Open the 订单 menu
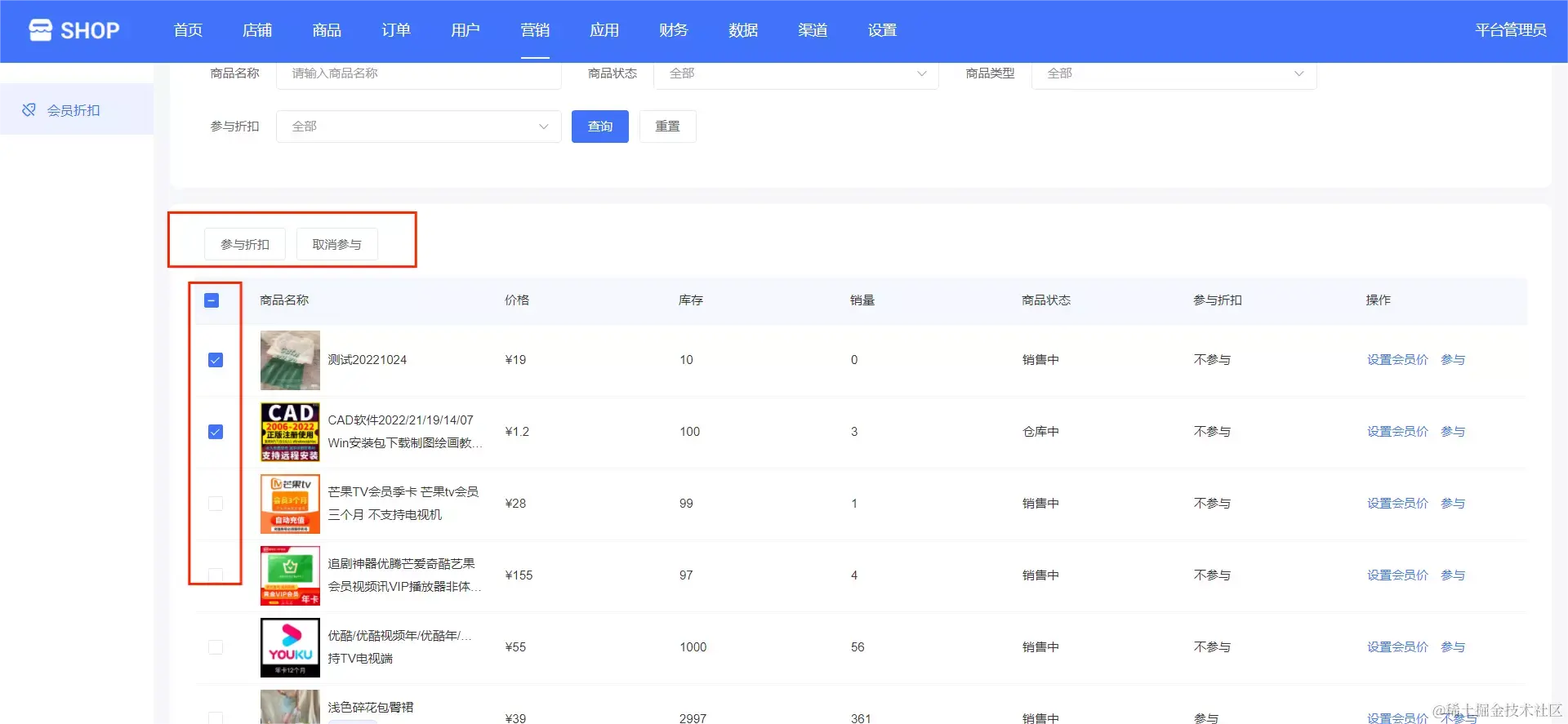 pyautogui.click(x=396, y=30)
